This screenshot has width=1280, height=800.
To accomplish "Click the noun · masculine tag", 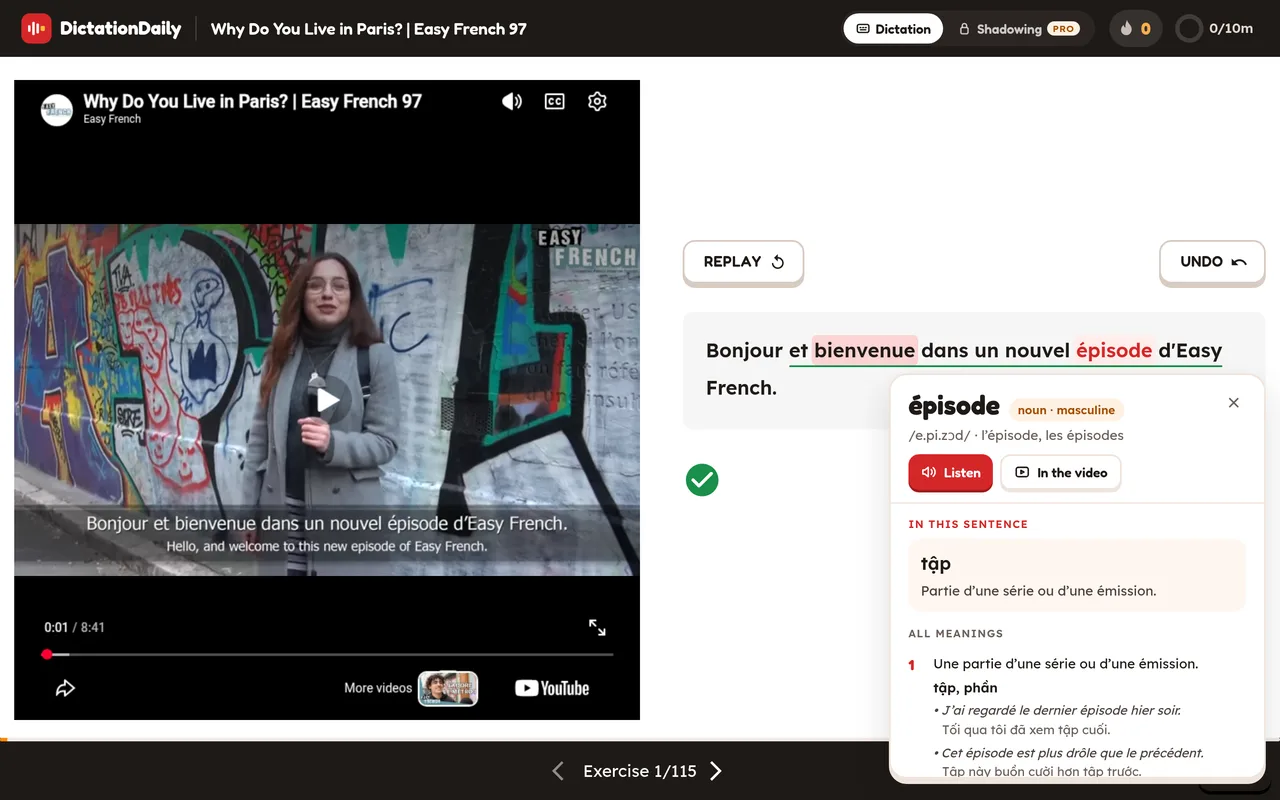I will [1066, 410].
